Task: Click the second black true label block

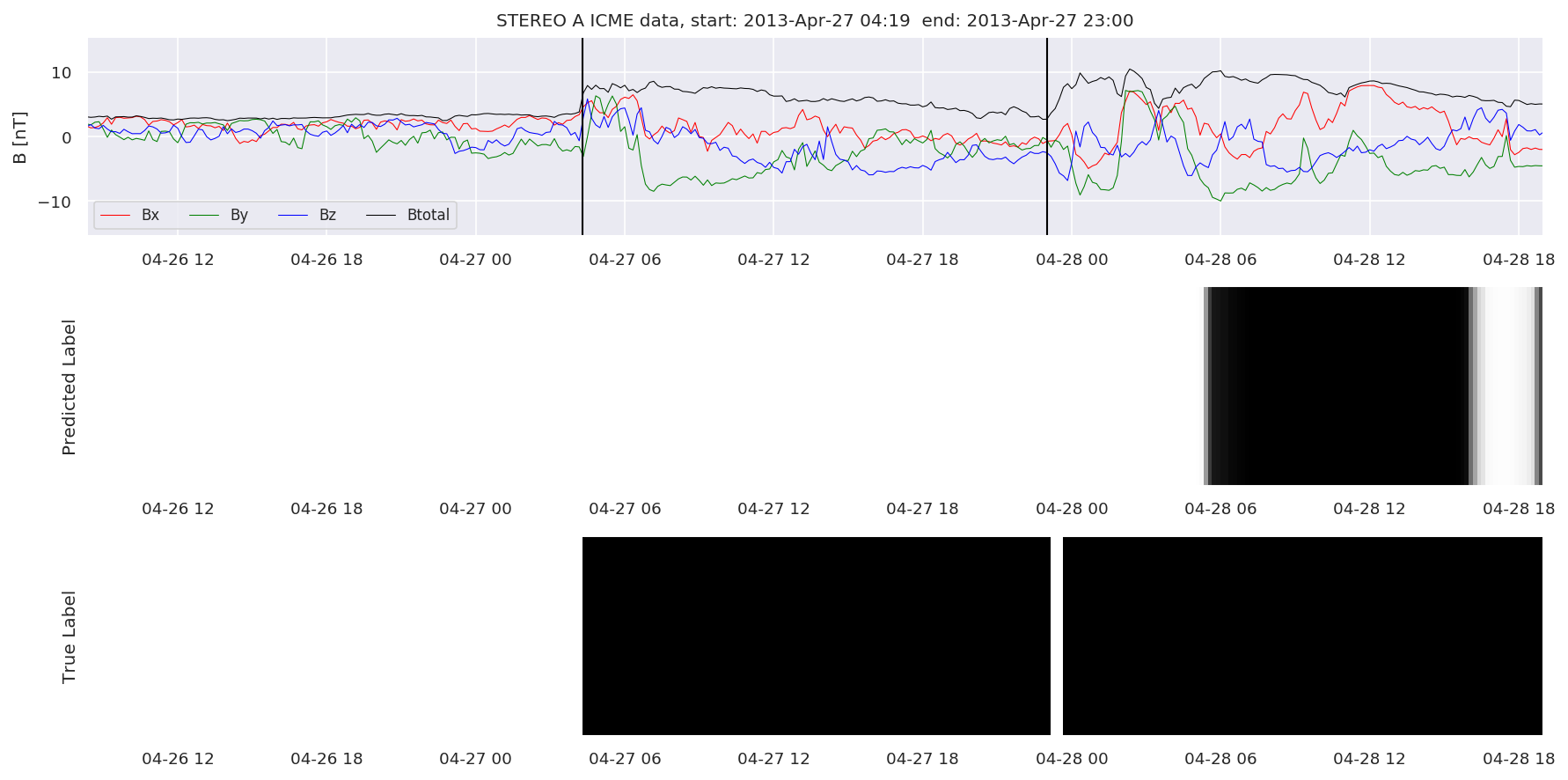Action: pyautogui.click(x=1302, y=636)
